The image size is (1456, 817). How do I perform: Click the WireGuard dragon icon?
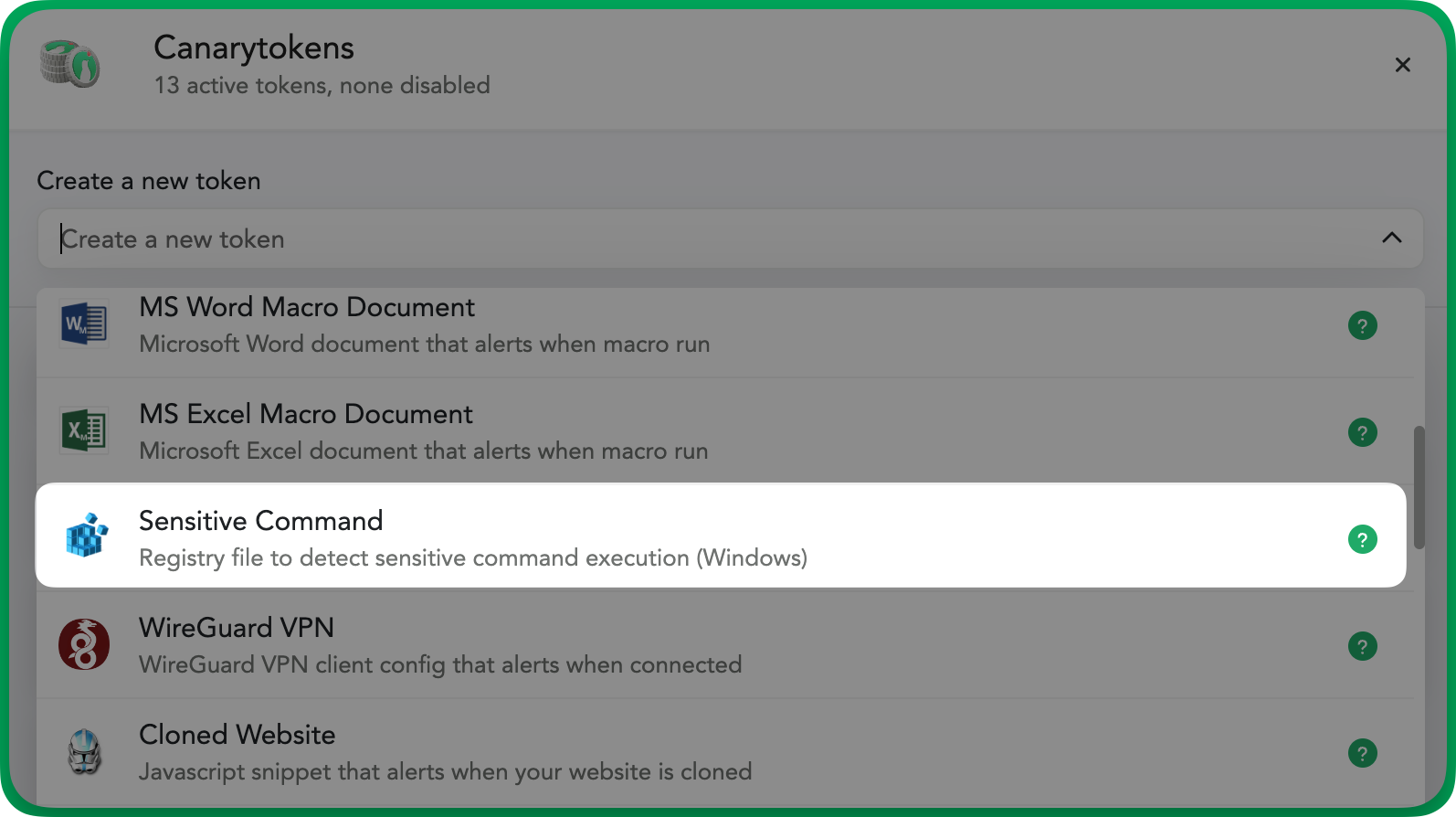84,644
